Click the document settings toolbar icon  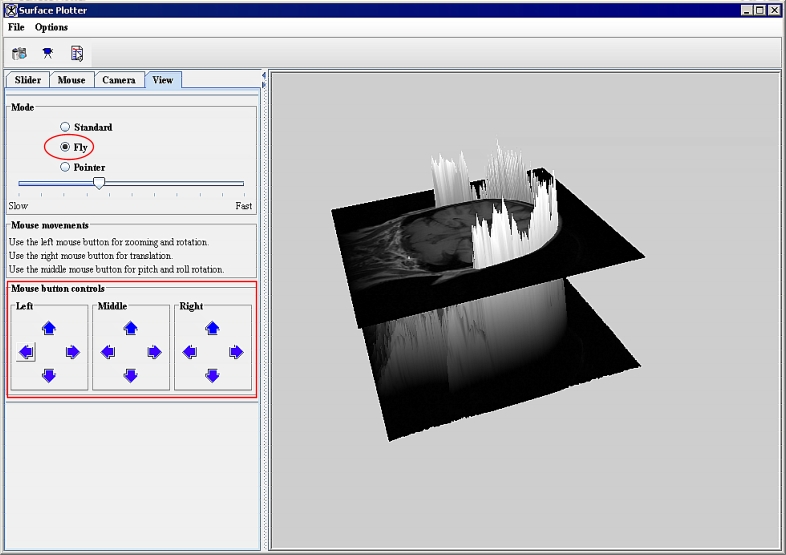pos(77,53)
